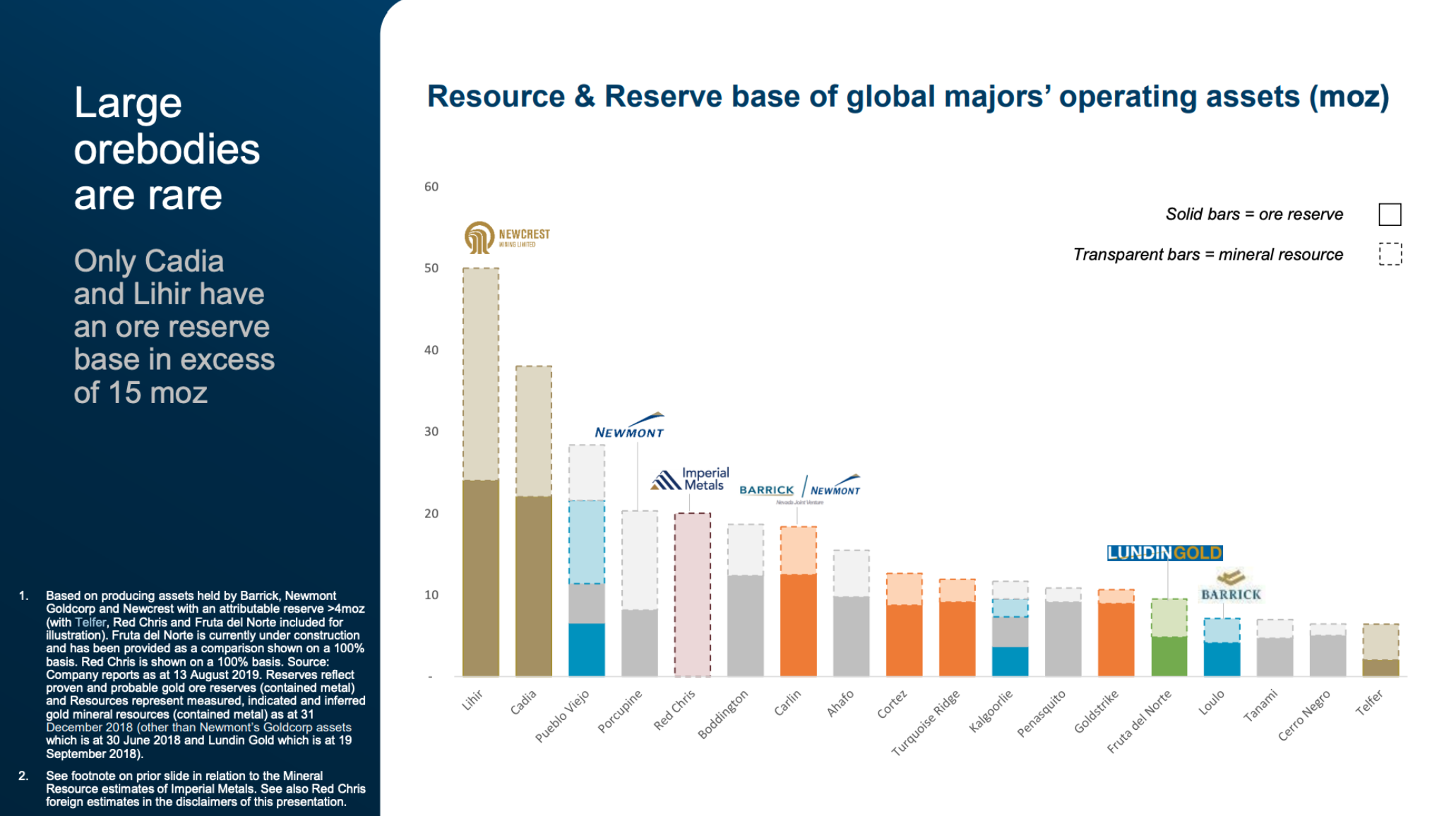Select the Turquoise Ridge bar
1456x816 pixels.
pos(957,628)
